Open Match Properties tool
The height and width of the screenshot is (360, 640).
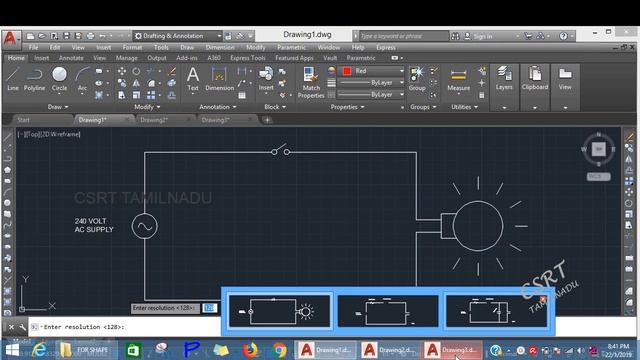[x=311, y=83]
